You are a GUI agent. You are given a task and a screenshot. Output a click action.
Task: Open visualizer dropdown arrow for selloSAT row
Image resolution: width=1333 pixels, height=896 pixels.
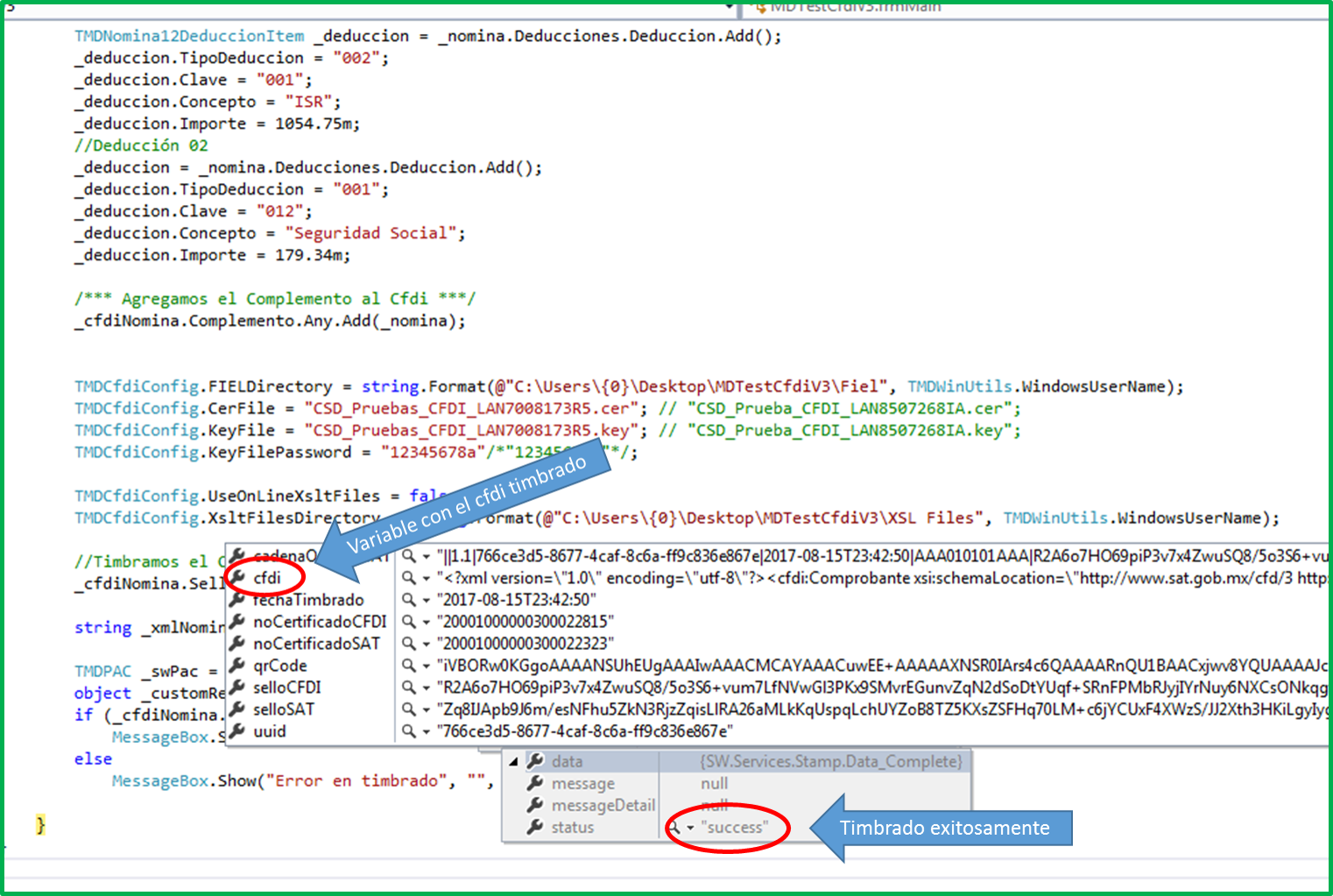pyautogui.click(x=427, y=710)
